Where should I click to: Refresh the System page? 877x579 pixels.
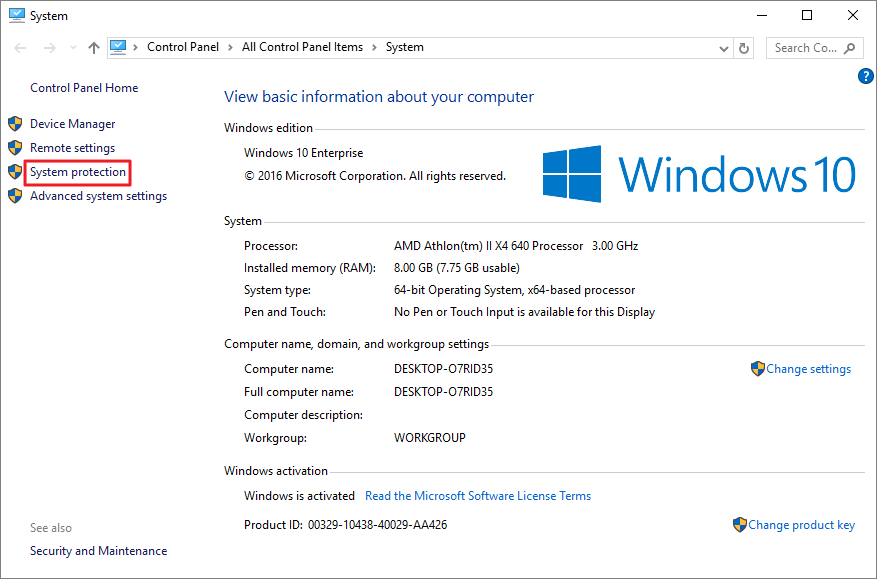pos(744,49)
